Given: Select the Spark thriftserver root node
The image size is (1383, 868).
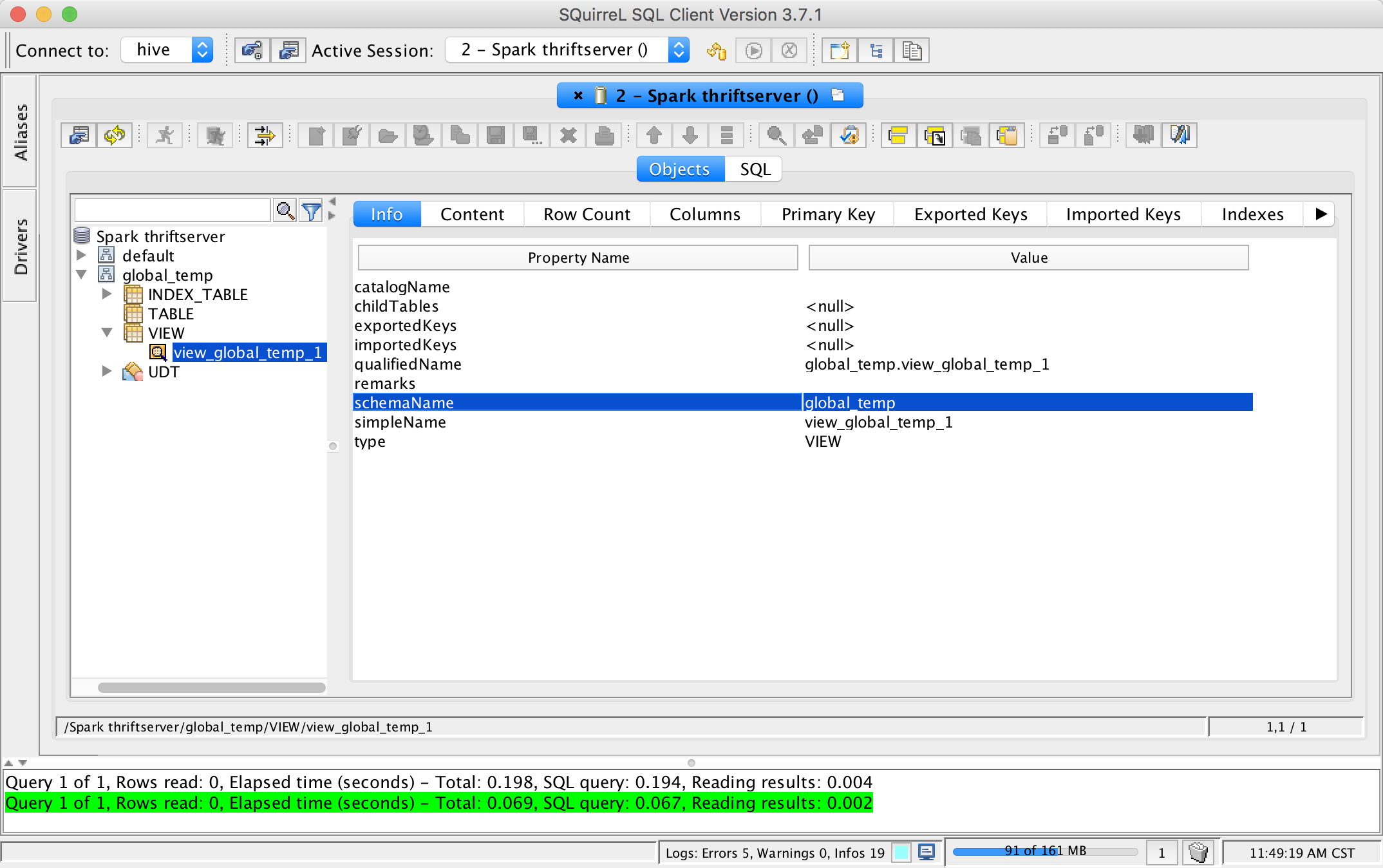Looking at the screenshot, I should (x=160, y=236).
